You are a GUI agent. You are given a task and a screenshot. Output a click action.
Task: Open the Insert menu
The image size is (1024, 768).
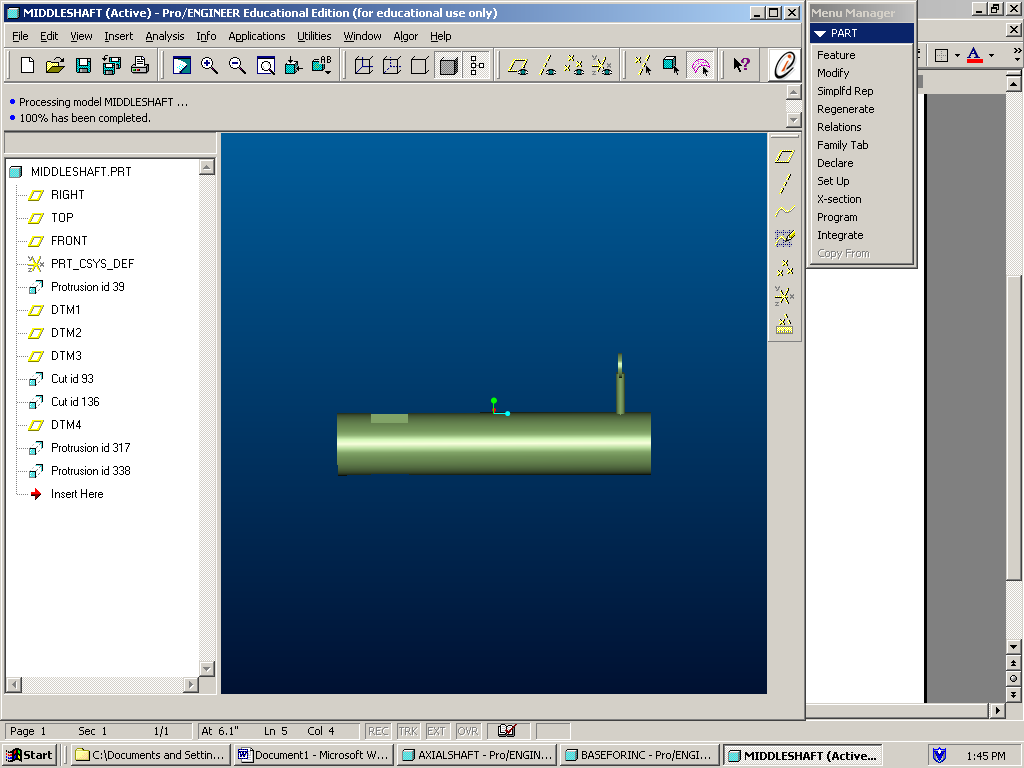point(118,36)
